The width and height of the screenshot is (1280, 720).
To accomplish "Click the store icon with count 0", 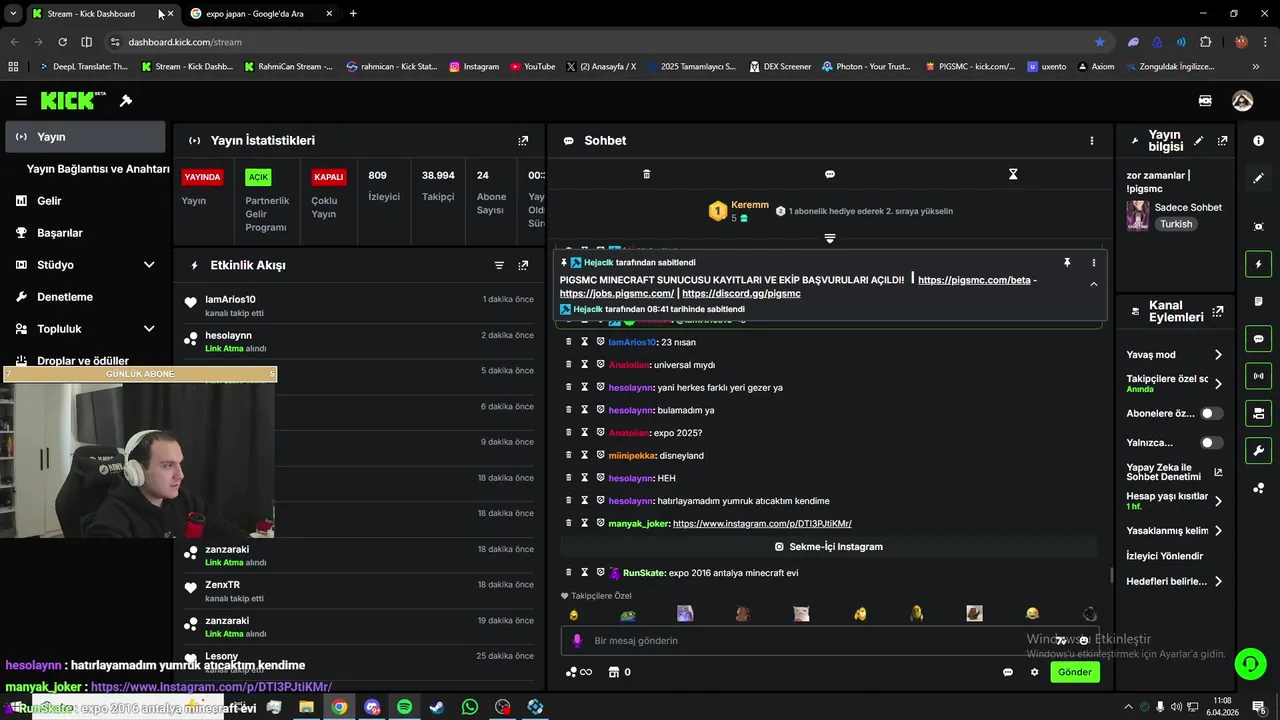I will tap(620, 672).
